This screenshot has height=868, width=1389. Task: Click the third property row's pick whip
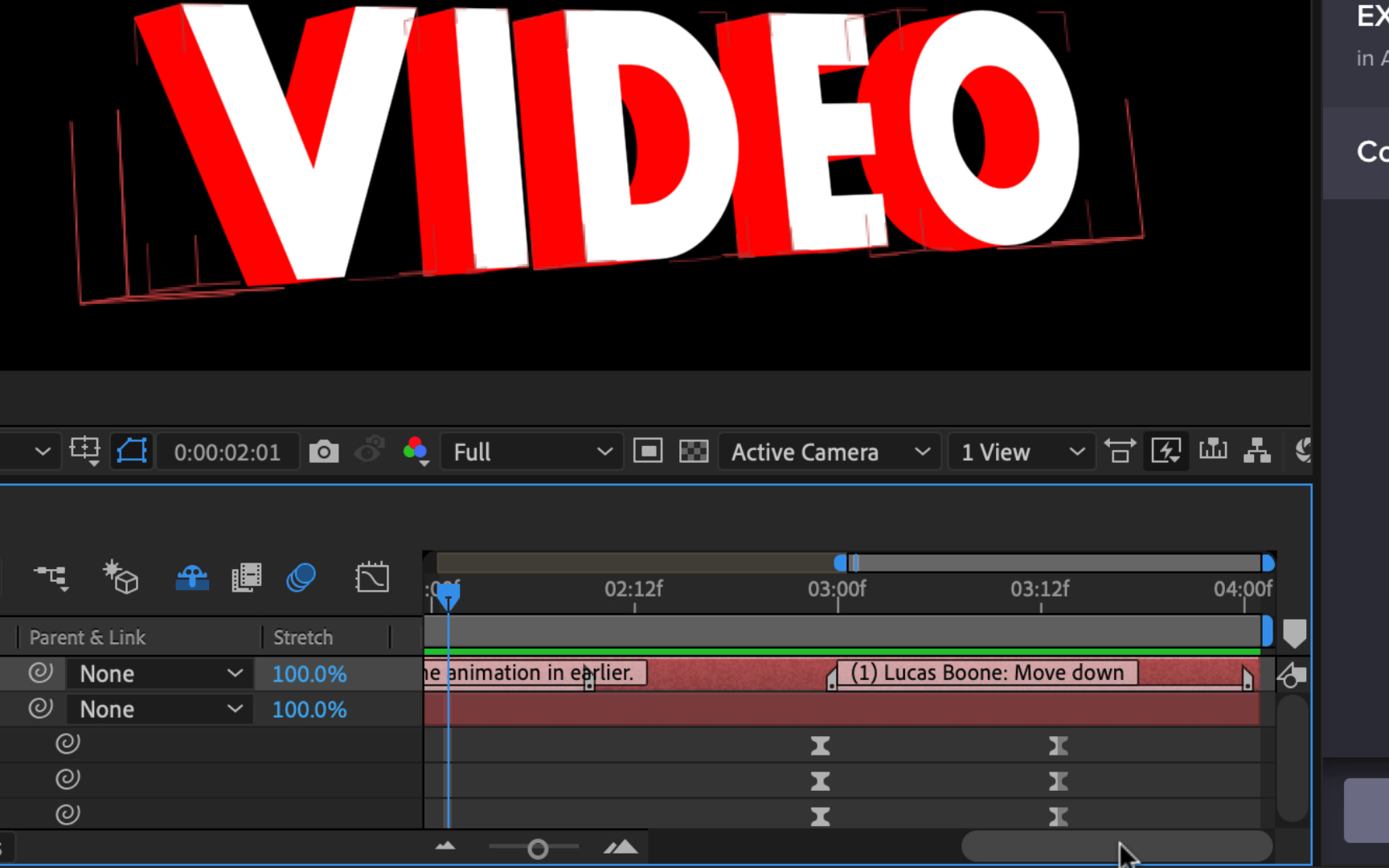click(x=68, y=814)
